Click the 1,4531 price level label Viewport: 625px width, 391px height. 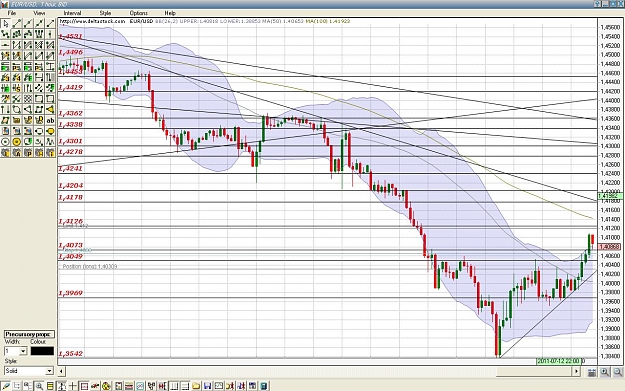pos(71,37)
